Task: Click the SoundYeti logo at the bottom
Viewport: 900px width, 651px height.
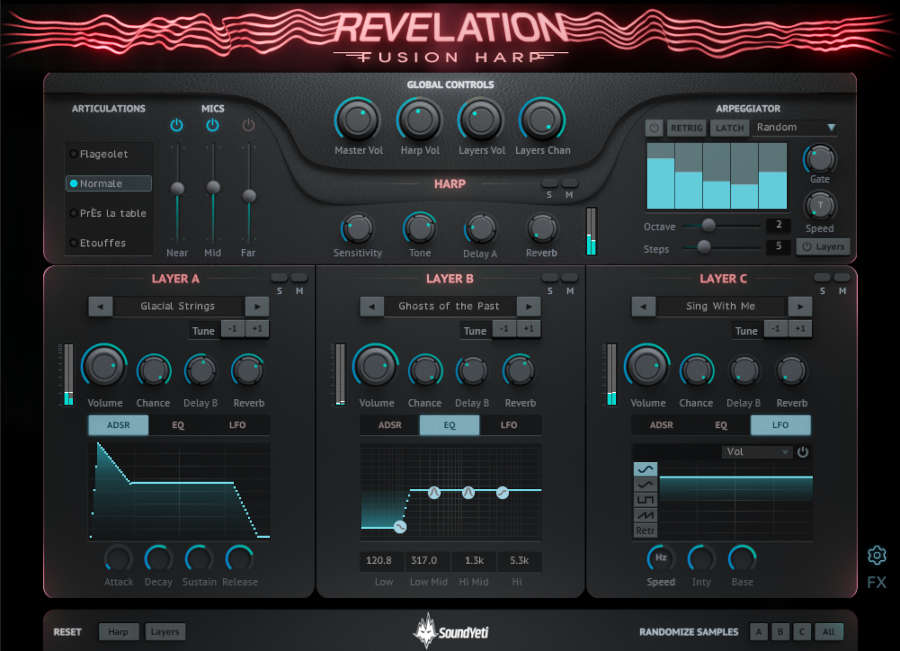Action: coord(450,630)
